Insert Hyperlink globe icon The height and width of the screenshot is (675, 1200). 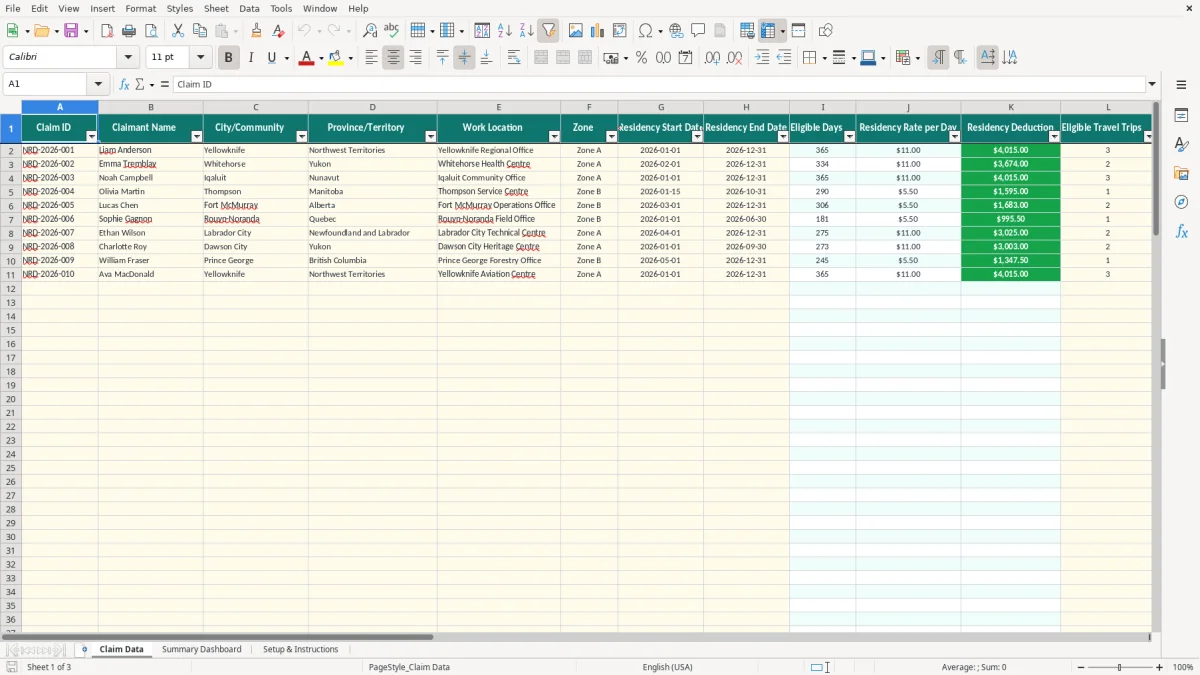pyautogui.click(x=677, y=31)
